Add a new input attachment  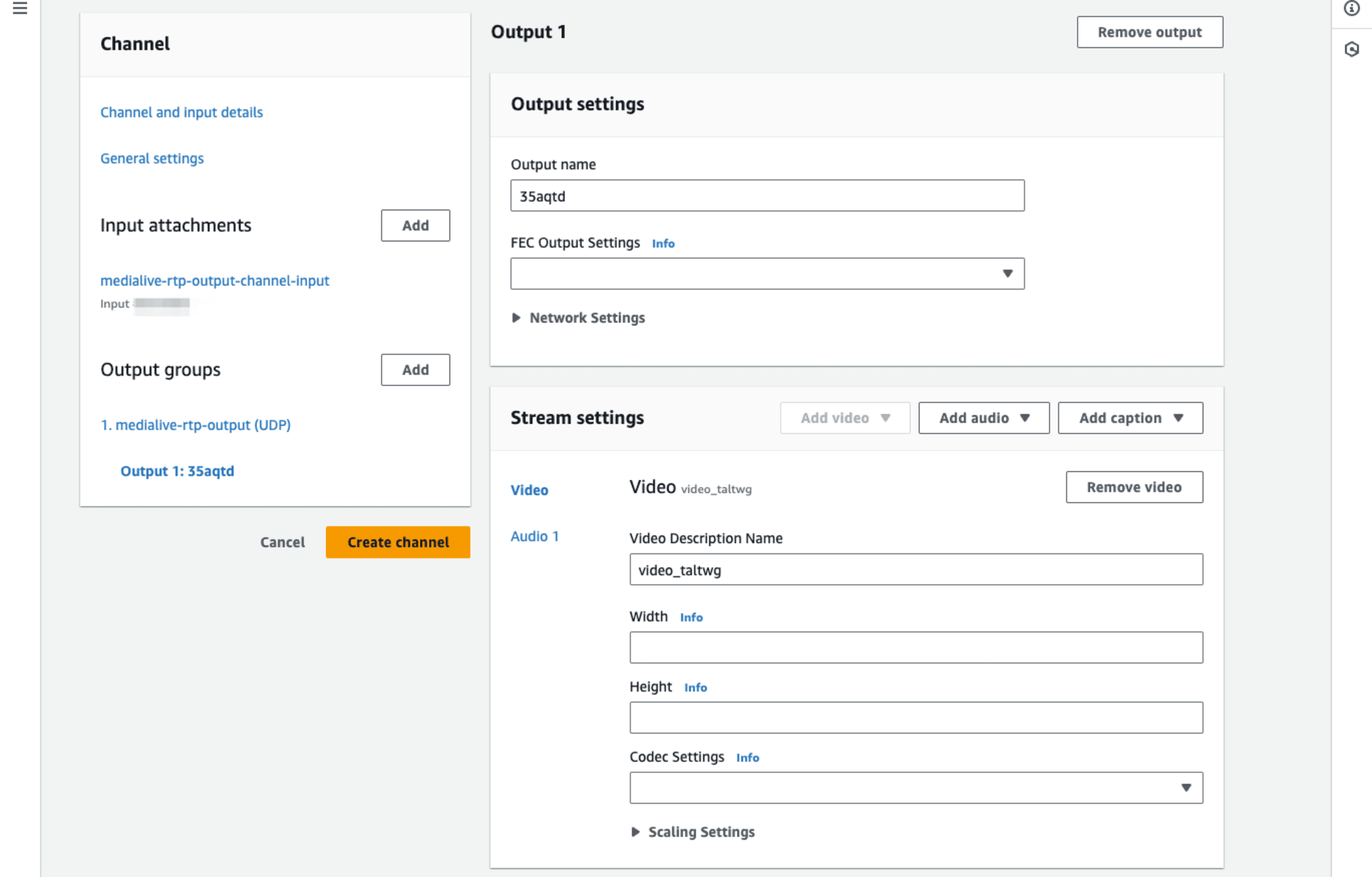coord(415,226)
